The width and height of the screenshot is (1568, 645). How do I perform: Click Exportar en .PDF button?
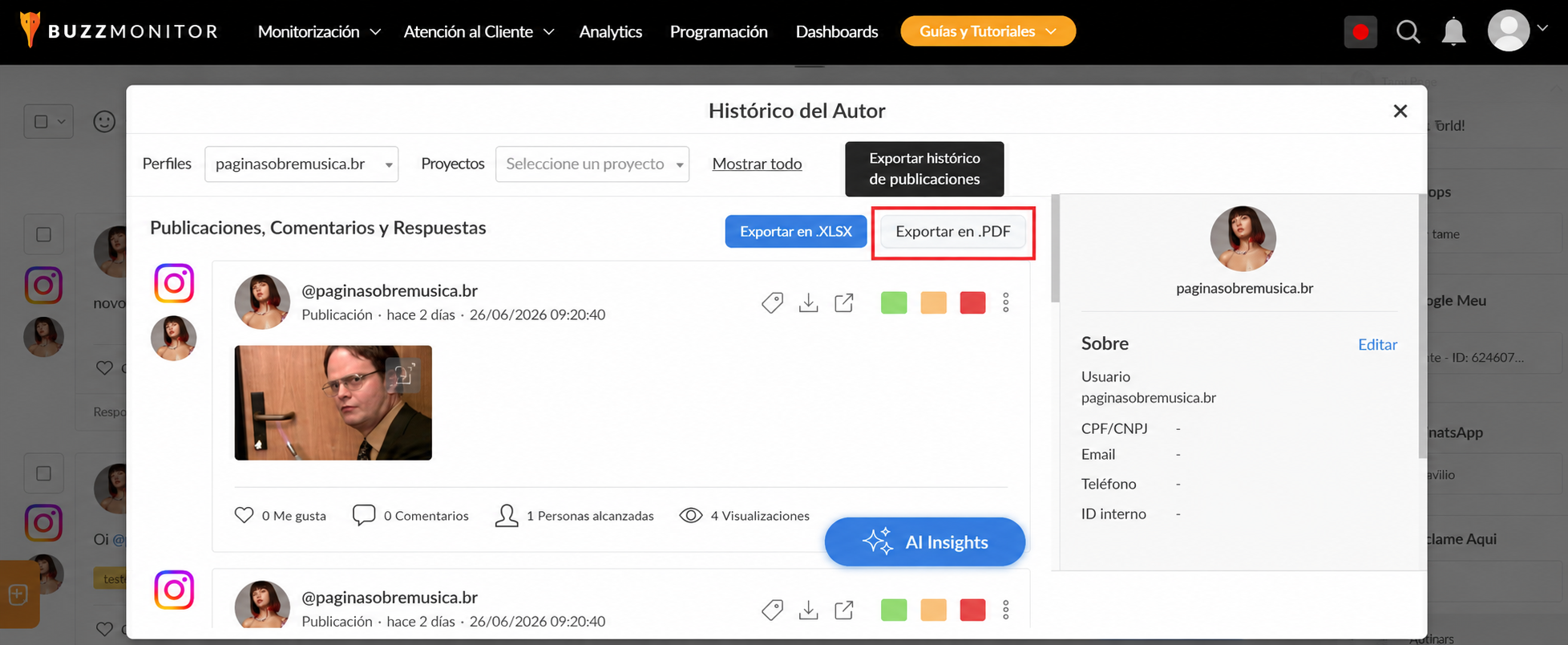(953, 231)
